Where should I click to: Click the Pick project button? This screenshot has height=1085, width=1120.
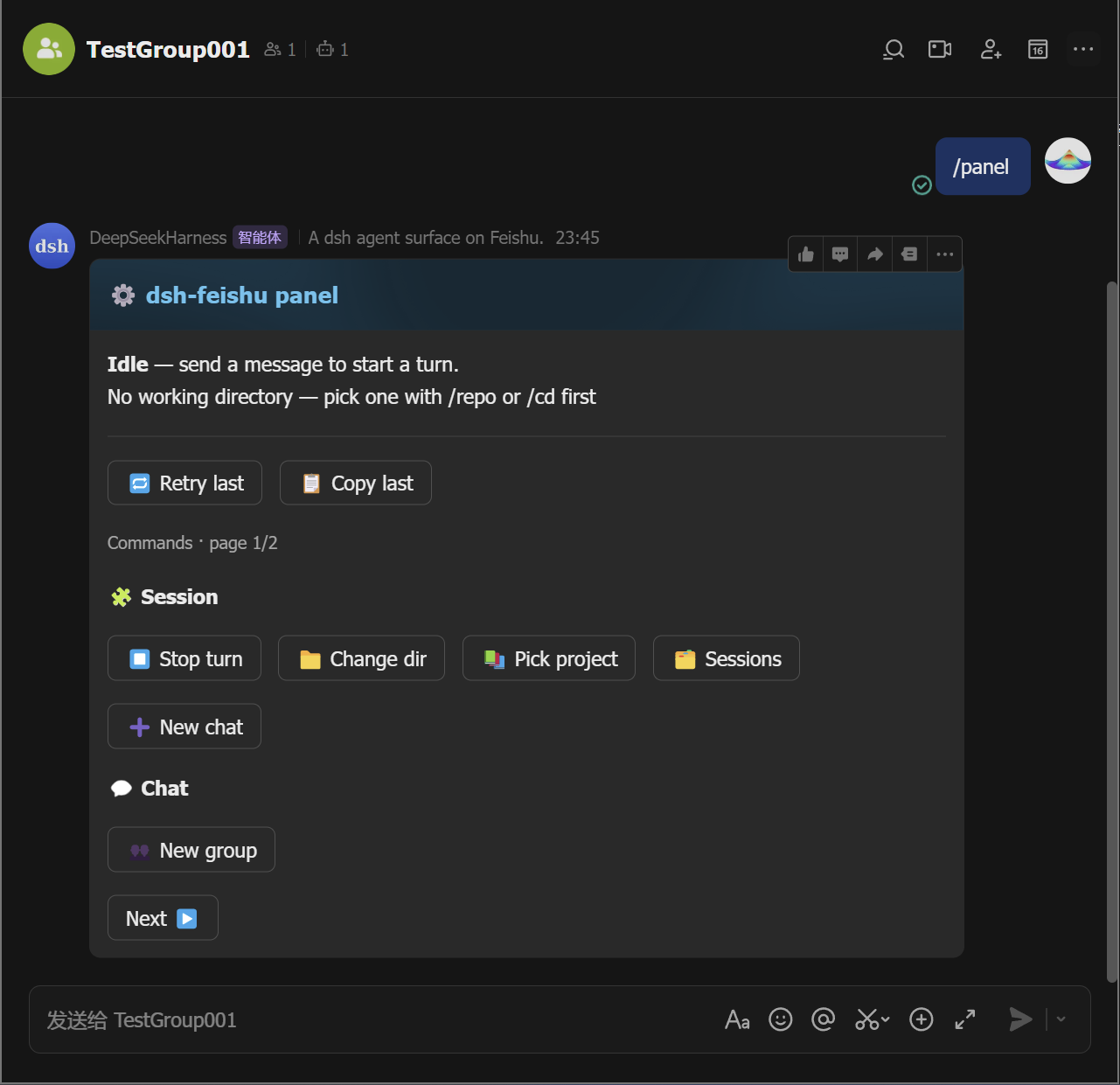tap(549, 658)
